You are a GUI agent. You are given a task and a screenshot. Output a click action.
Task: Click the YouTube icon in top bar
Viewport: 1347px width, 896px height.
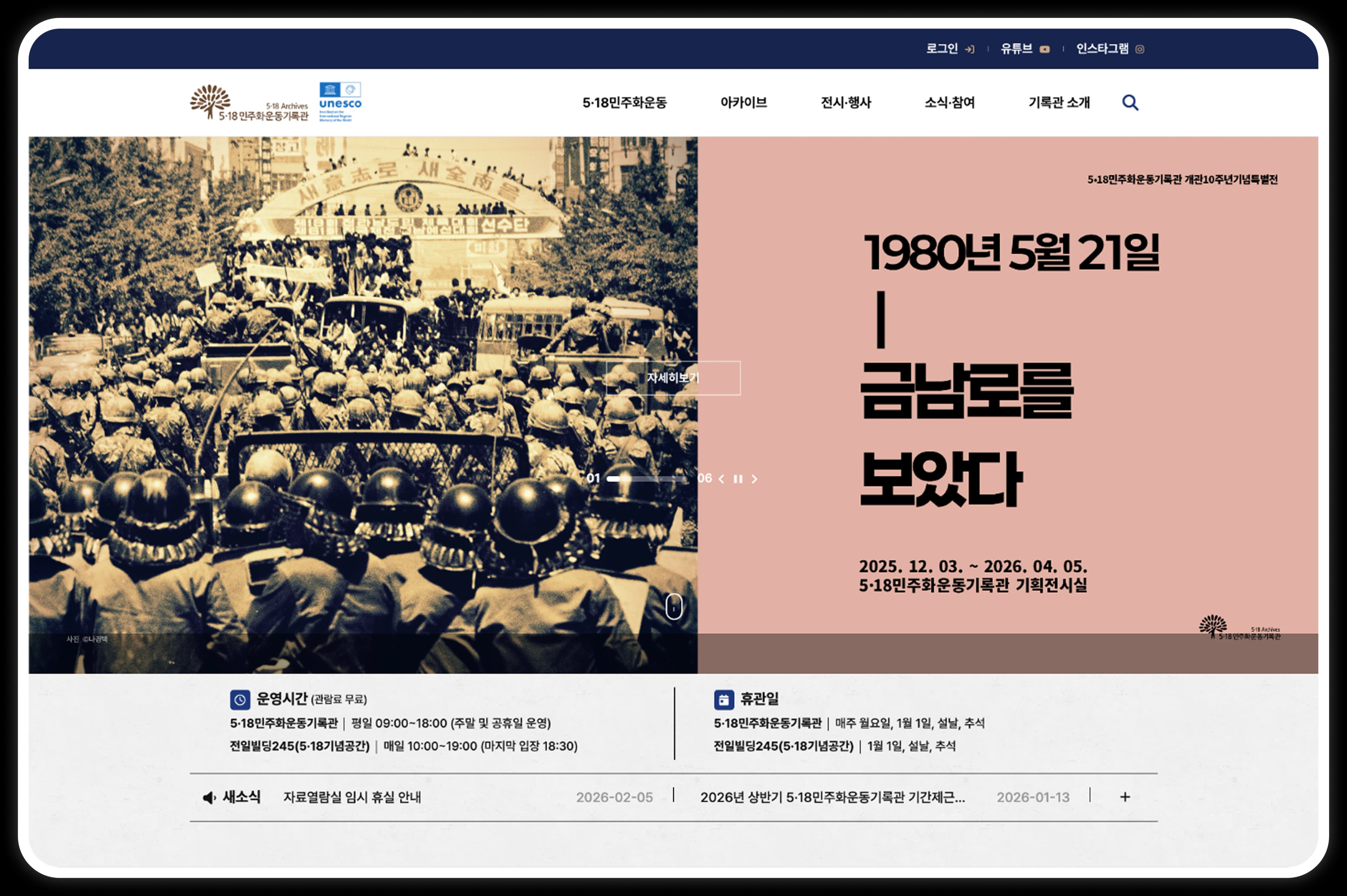point(1045,49)
